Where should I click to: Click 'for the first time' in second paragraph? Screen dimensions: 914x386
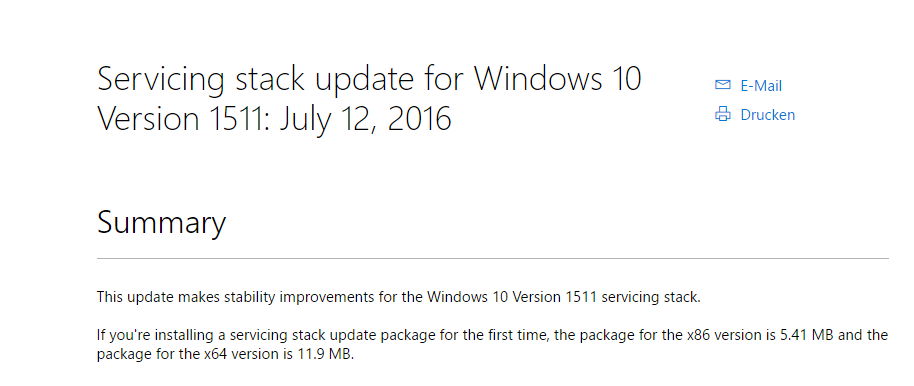click(x=502, y=336)
